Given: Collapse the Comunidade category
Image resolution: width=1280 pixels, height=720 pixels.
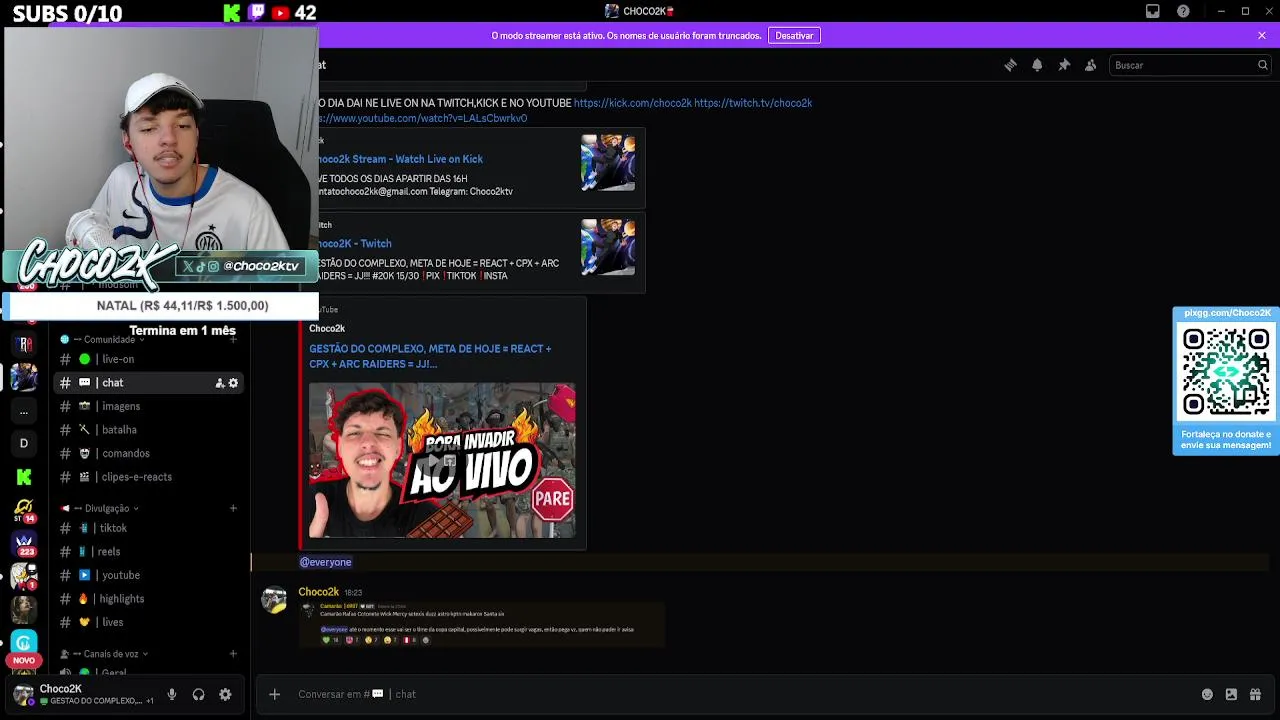Looking at the screenshot, I should [108, 340].
